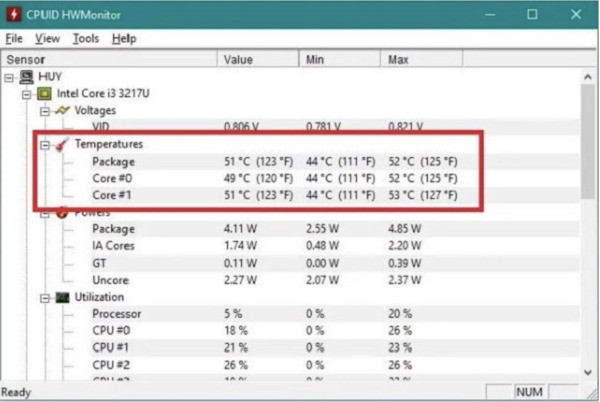Image resolution: width=600 pixels, height=402 pixels.
Task: Click the Value column header
Action: pyautogui.click(x=258, y=59)
